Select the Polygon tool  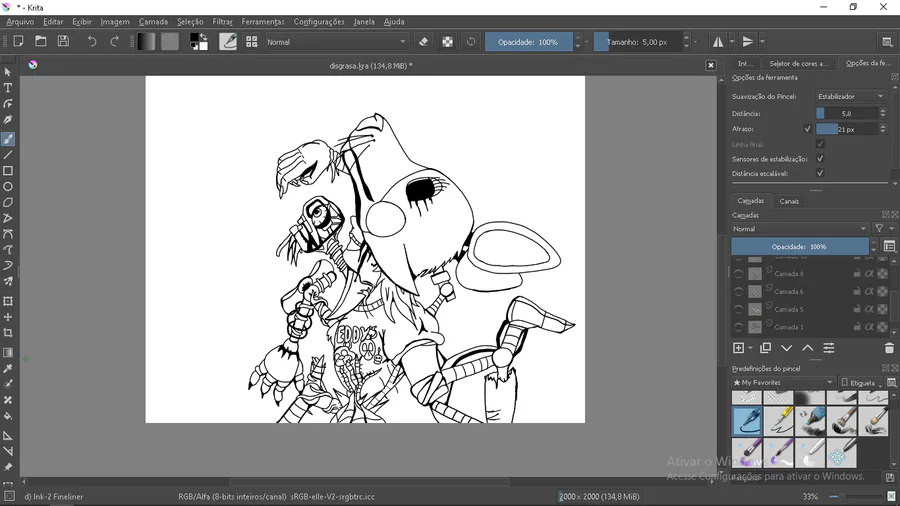(8, 203)
